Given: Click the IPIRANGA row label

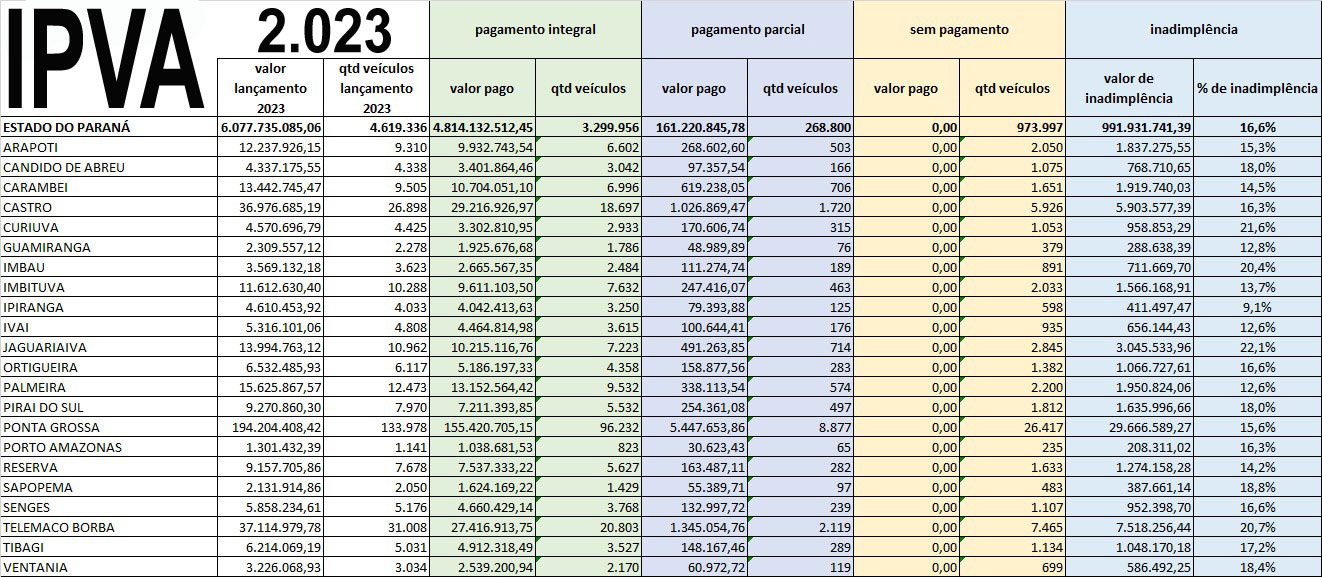Looking at the screenshot, I should point(110,307).
